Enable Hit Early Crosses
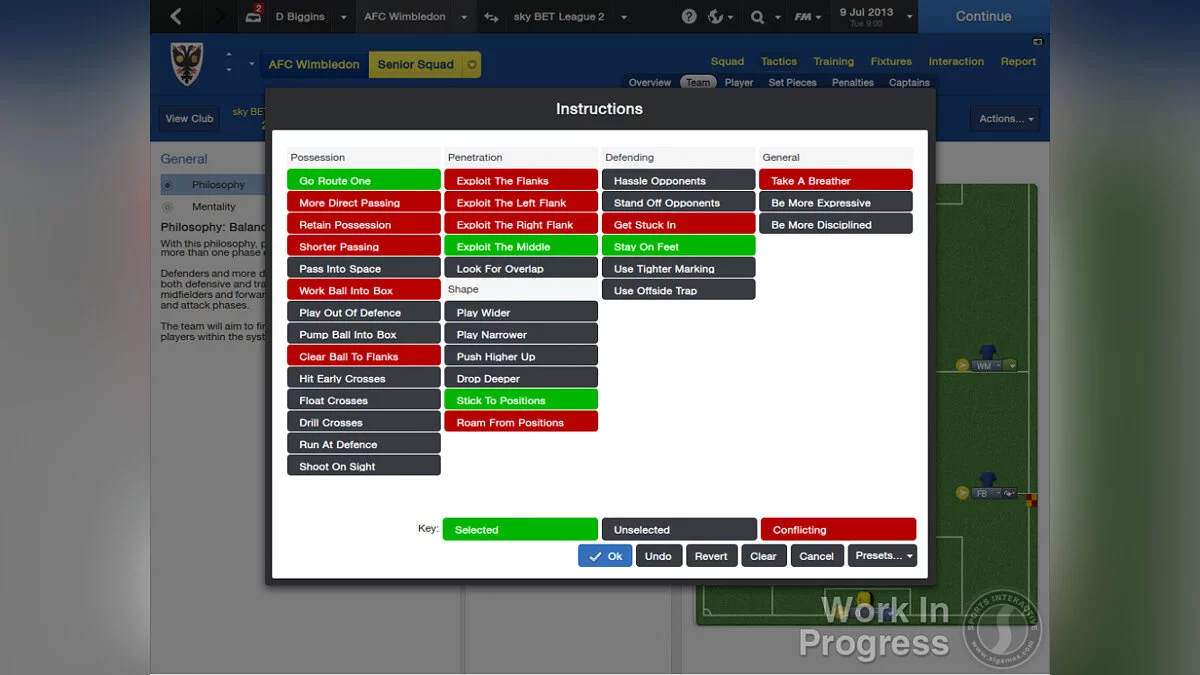The width and height of the screenshot is (1200, 675). pos(364,378)
